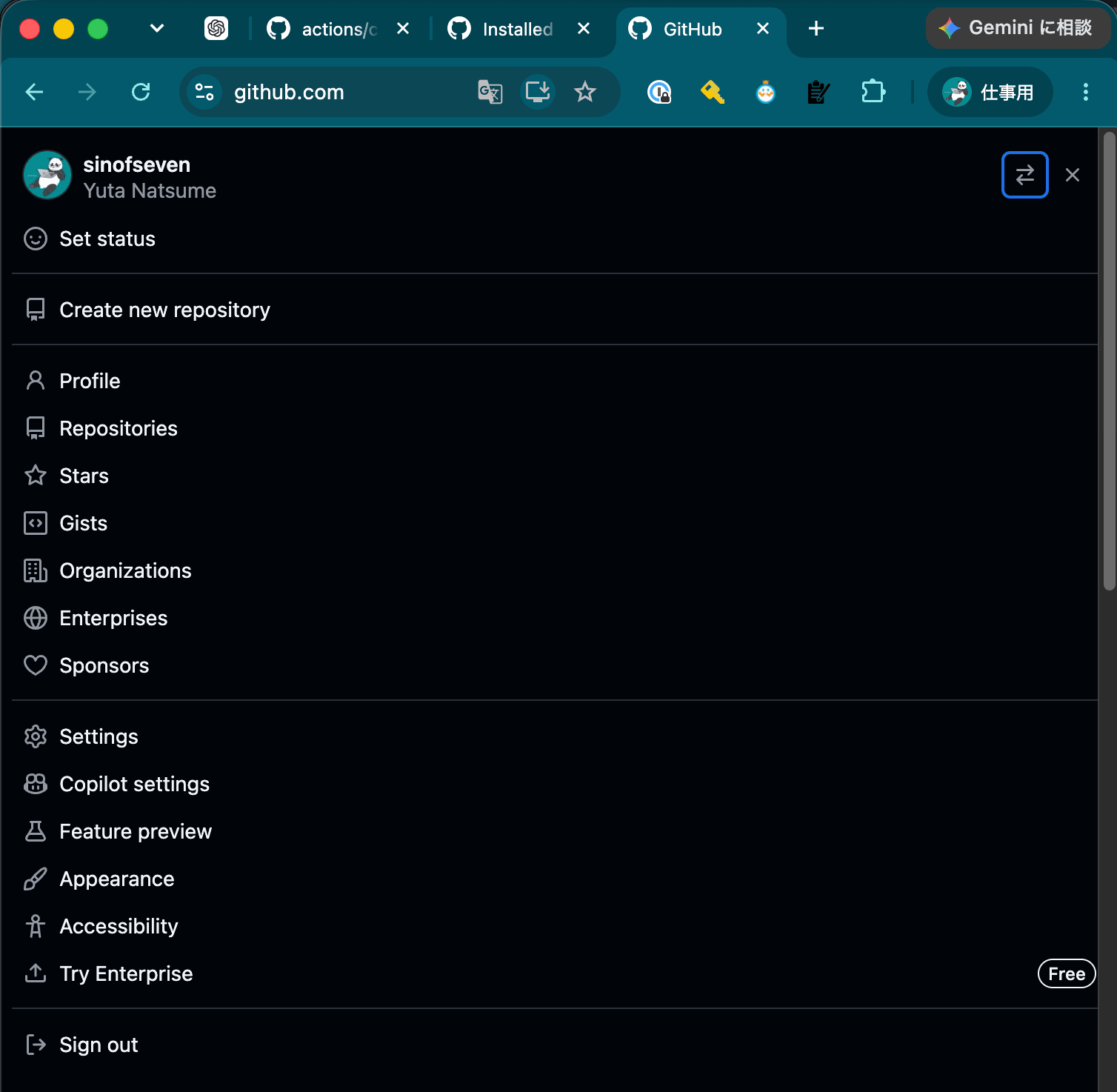Image resolution: width=1117 pixels, height=1092 pixels.
Task: Bookmark this page with the star icon
Action: pyautogui.click(x=585, y=92)
